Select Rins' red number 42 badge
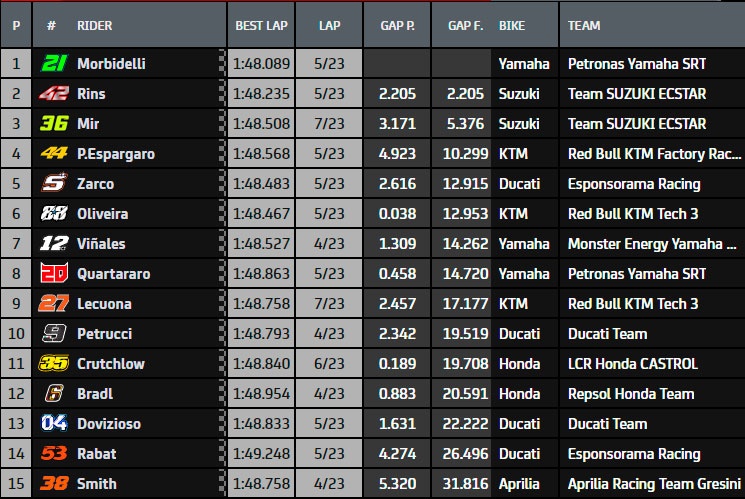Viewport: 745px width, 499px height. click(x=54, y=93)
